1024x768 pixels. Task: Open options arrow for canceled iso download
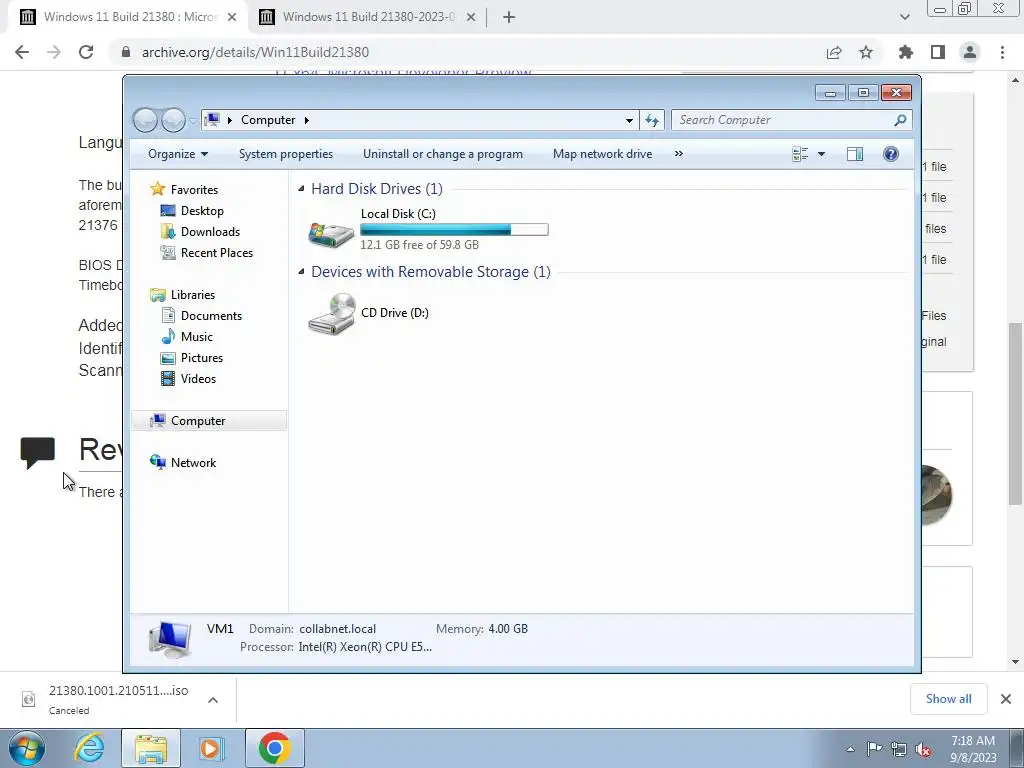213,700
